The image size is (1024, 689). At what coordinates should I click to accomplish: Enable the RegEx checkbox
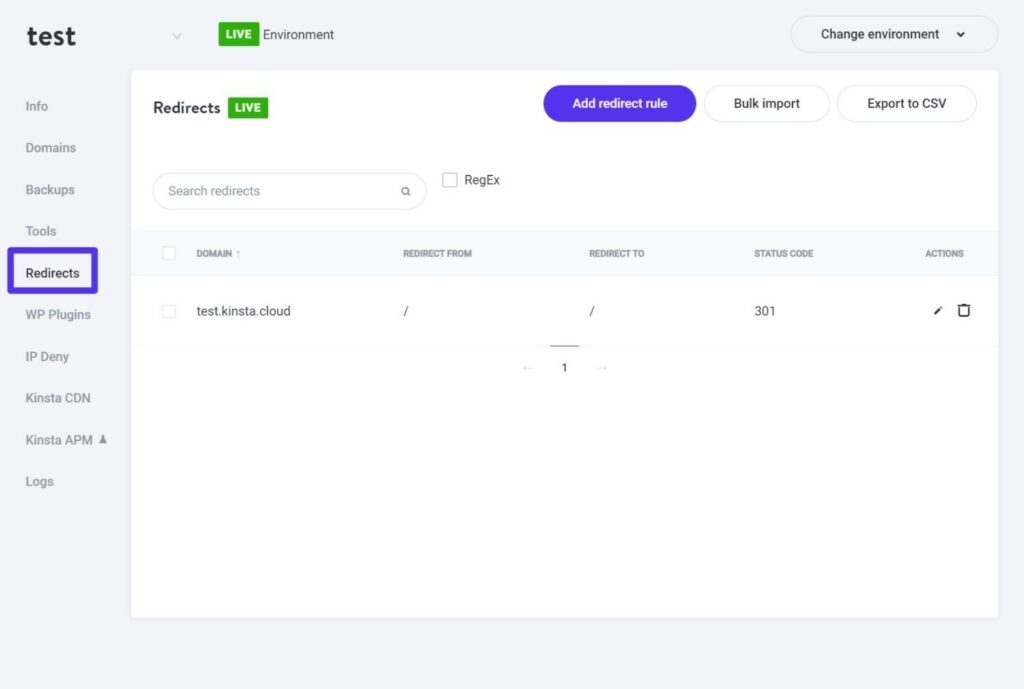pos(449,179)
